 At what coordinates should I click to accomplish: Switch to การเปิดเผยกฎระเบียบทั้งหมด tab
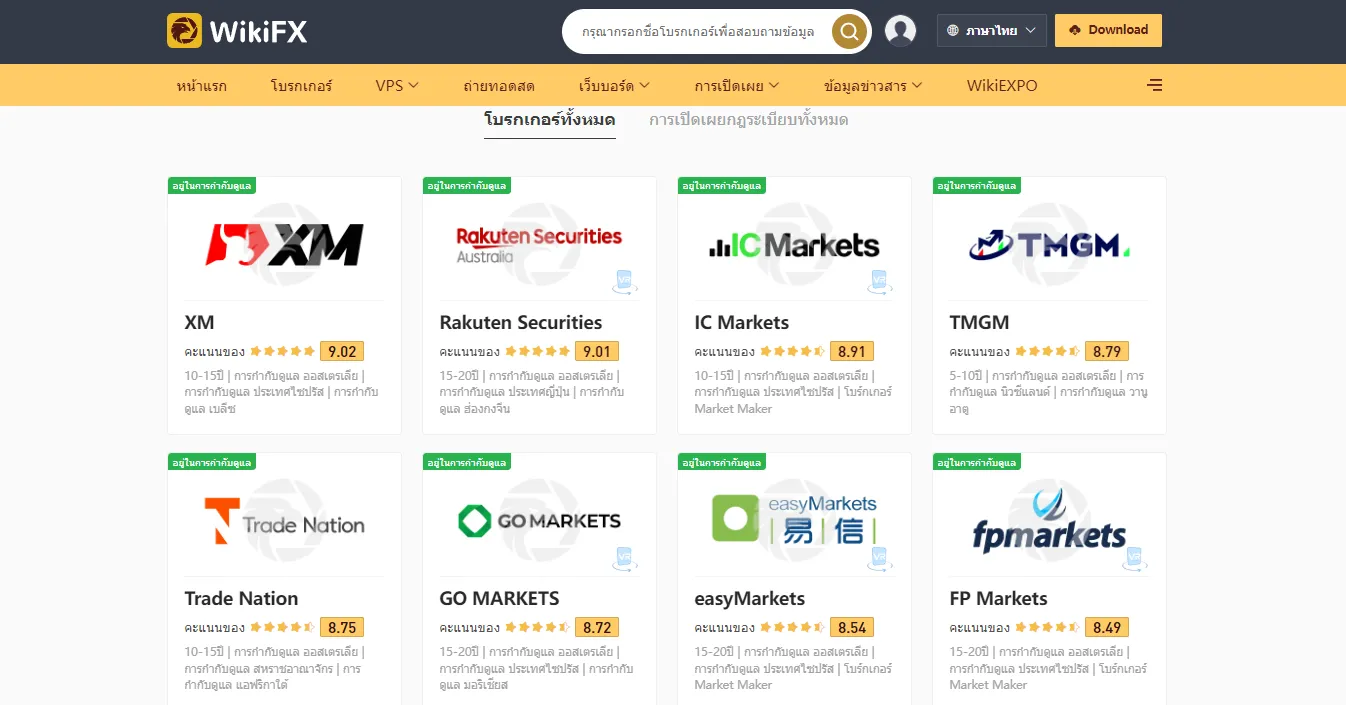(749, 120)
